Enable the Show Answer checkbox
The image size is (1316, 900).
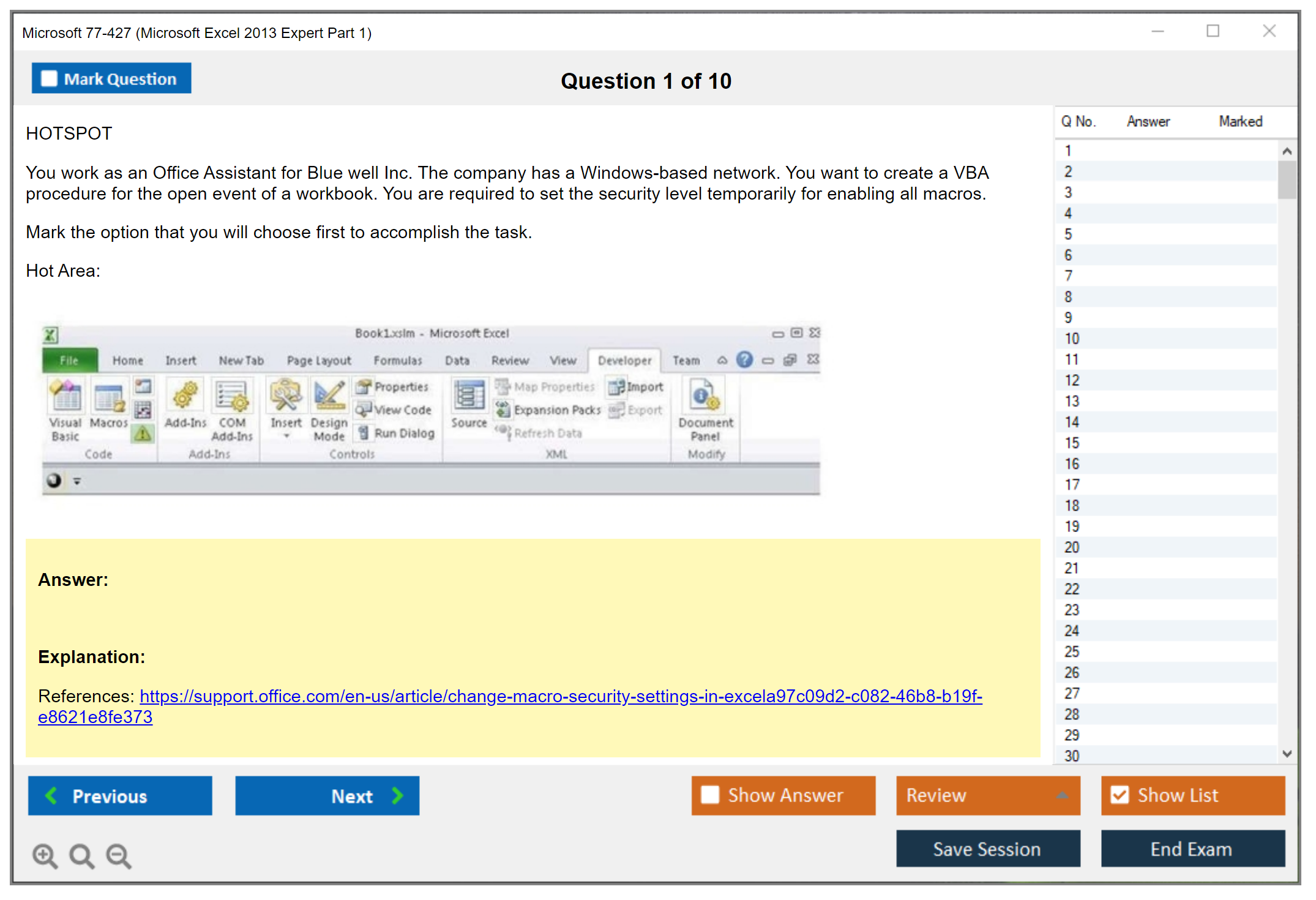(710, 795)
